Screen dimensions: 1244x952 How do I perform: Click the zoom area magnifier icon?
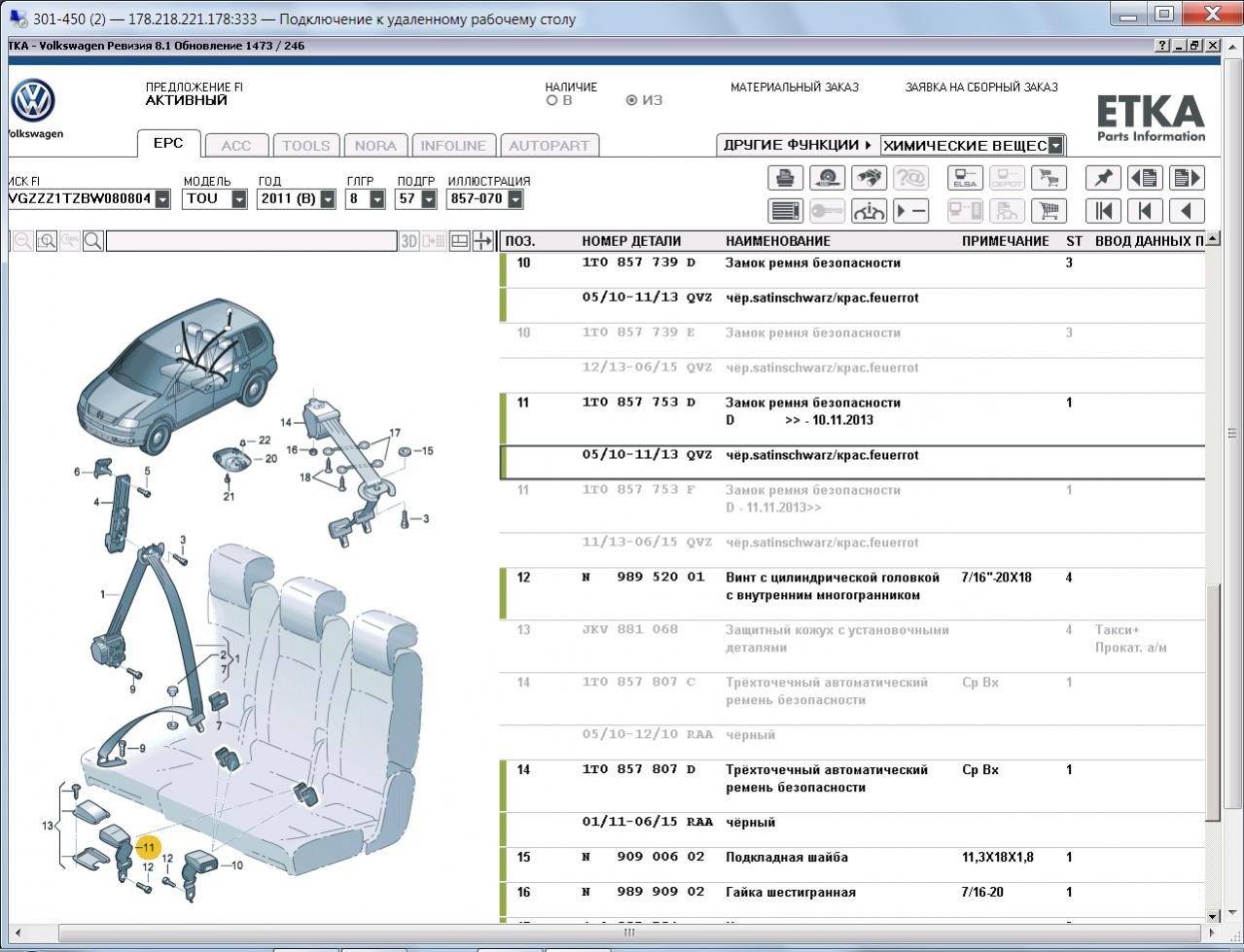46,241
